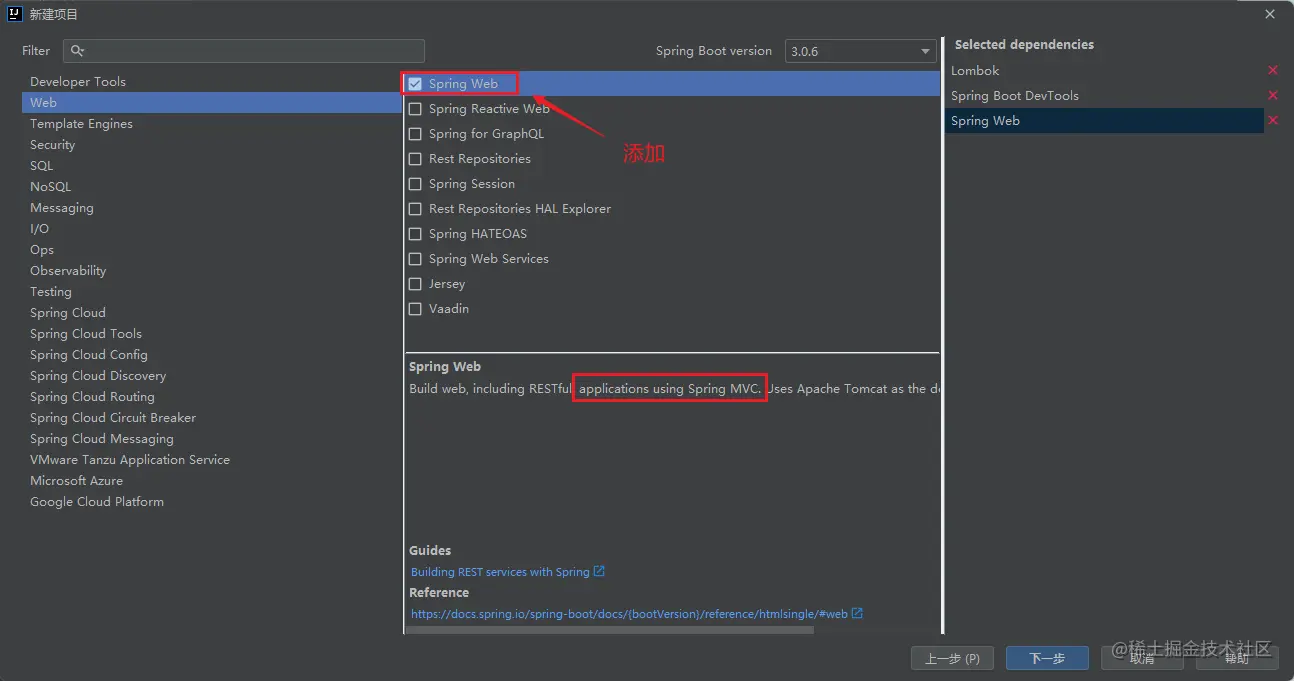Image resolution: width=1294 pixels, height=681 pixels.
Task: Select Web category in list
Action: [211, 103]
